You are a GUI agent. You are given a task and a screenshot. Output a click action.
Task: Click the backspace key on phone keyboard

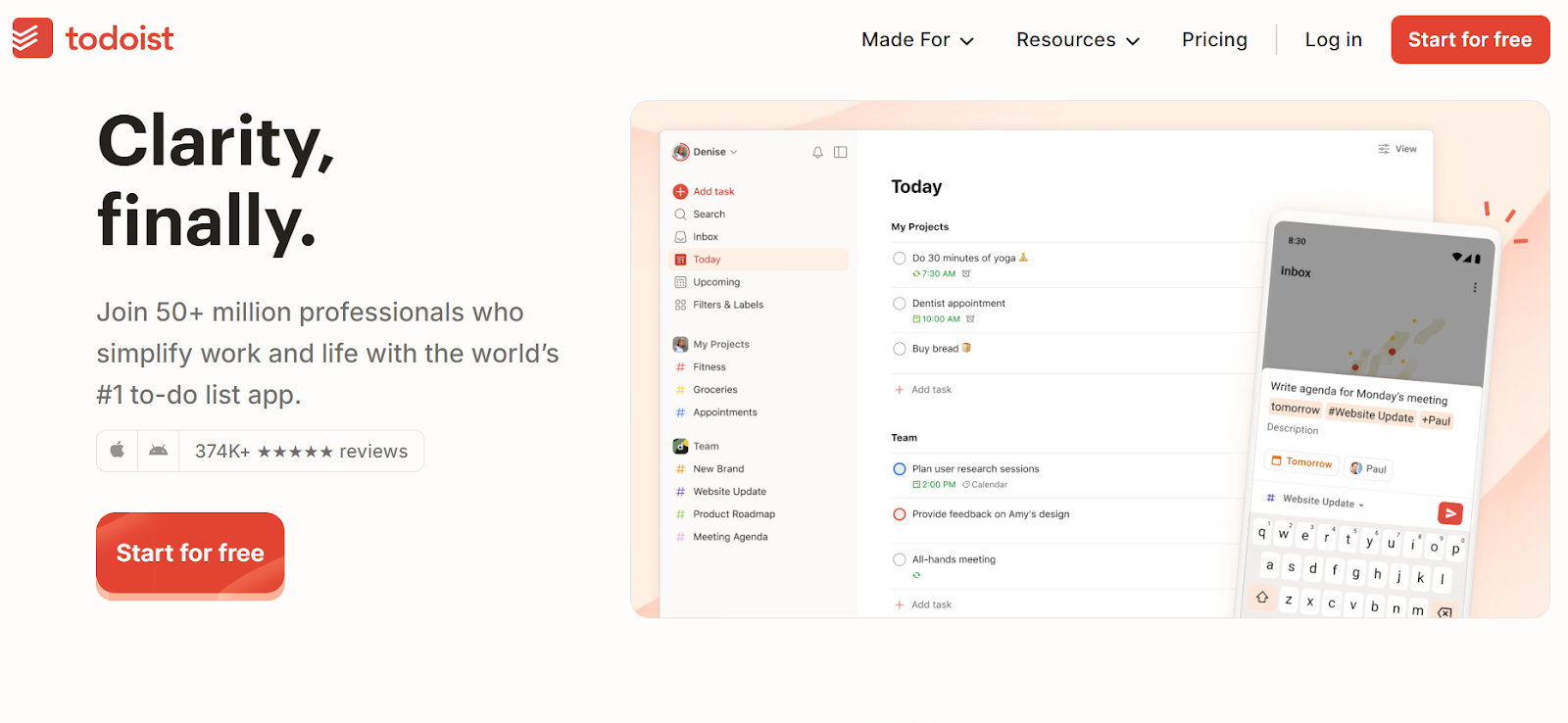tap(1444, 612)
